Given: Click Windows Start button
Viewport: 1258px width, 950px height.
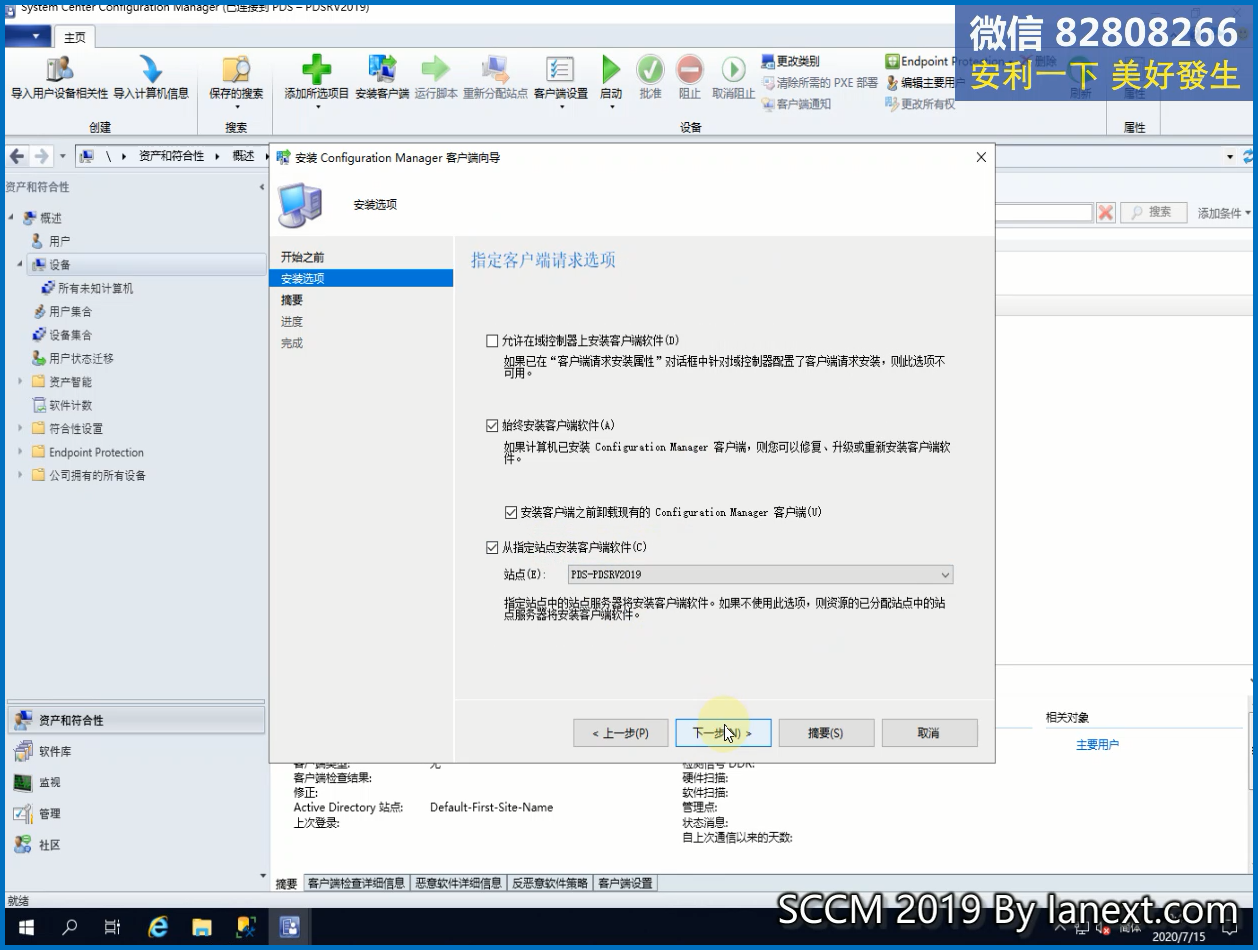Looking at the screenshot, I should click(26, 927).
